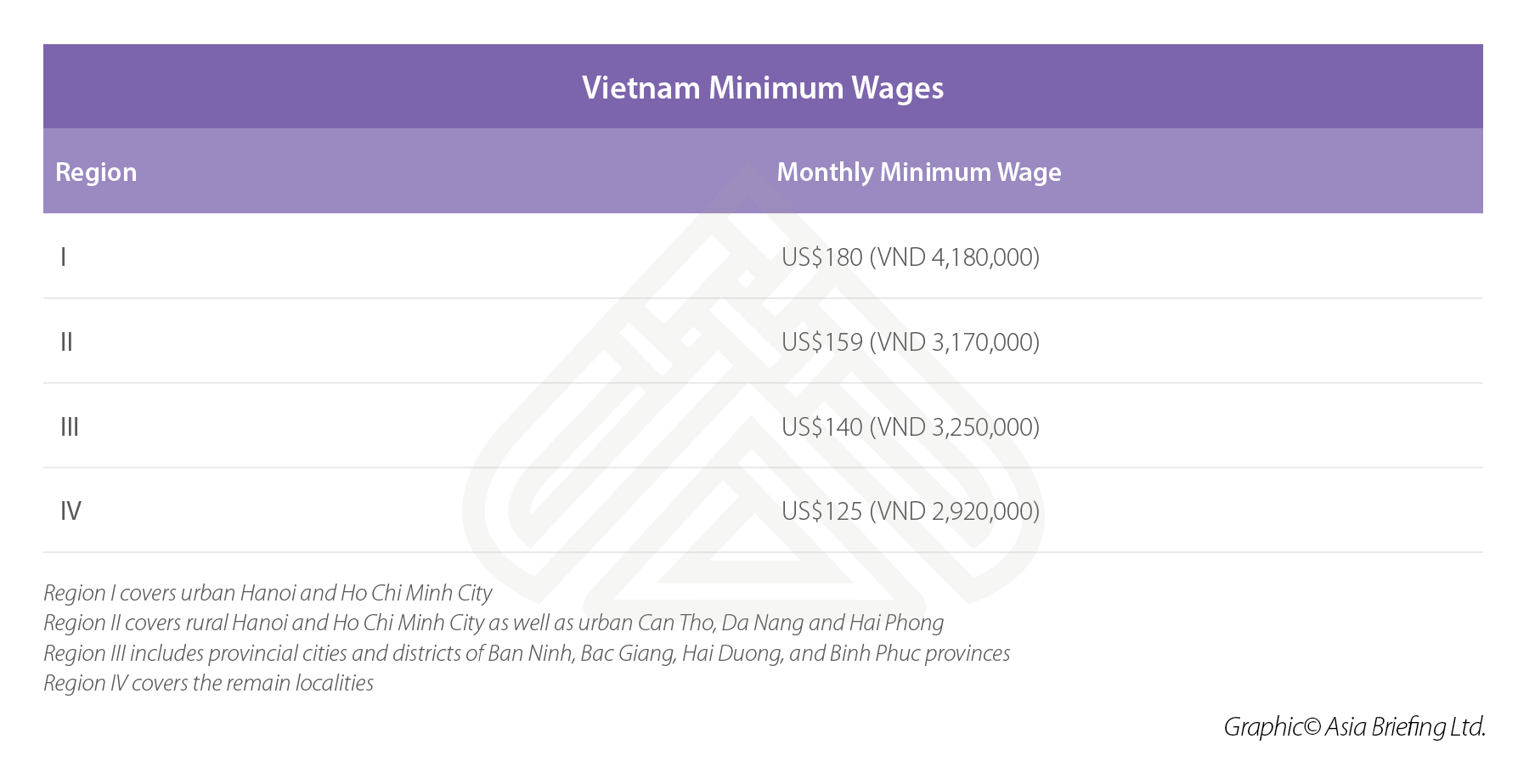
Task: Click the VND 4,180,000 amount
Action: [955, 257]
